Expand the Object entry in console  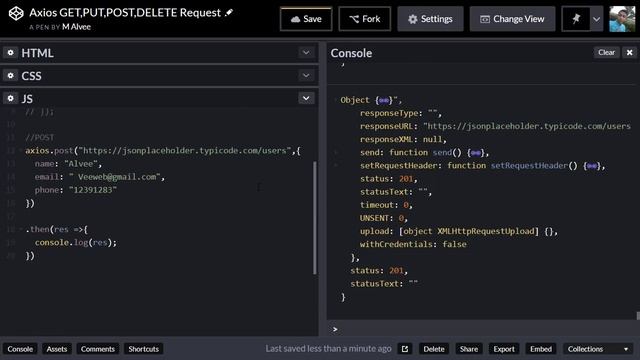[x=336, y=100]
